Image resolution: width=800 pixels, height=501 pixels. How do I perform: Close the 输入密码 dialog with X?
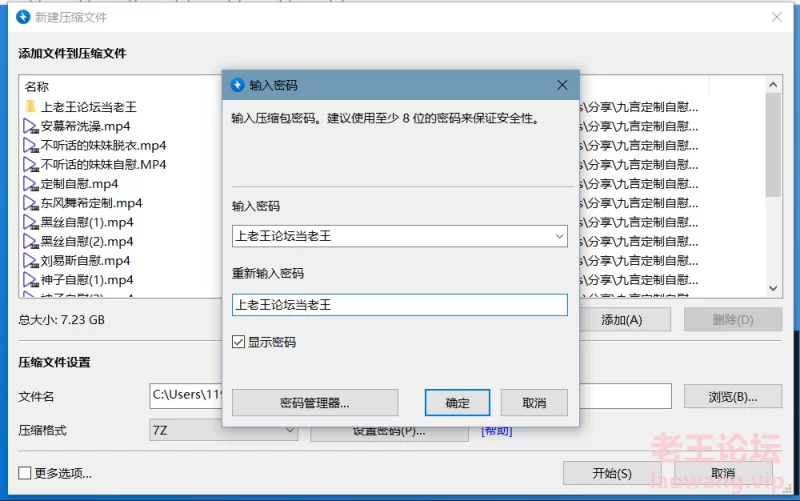coord(562,85)
